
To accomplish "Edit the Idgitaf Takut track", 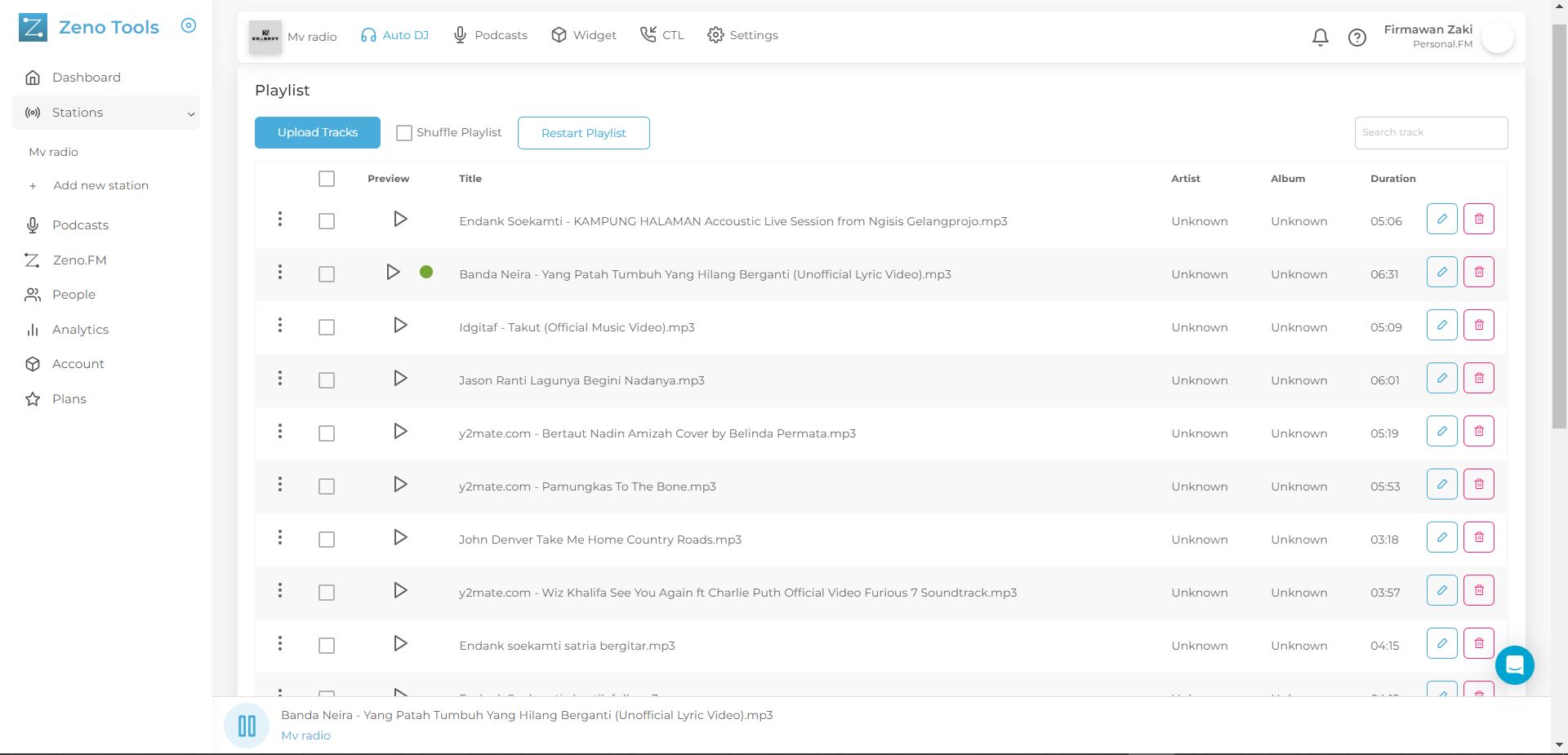I will pyautogui.click(x=1442, y=325).
